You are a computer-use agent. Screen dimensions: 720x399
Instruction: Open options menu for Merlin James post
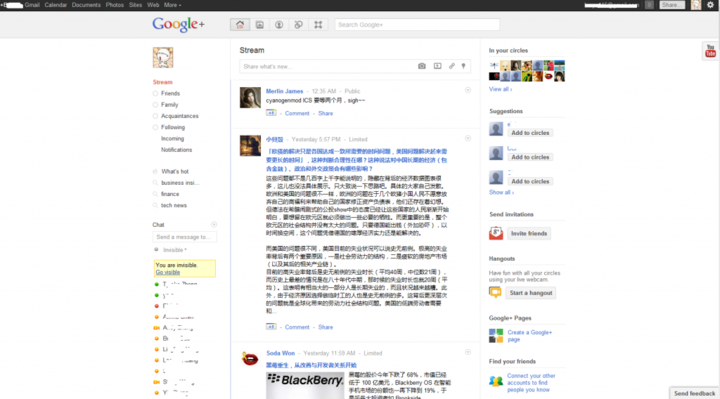(x=468, y=90)
